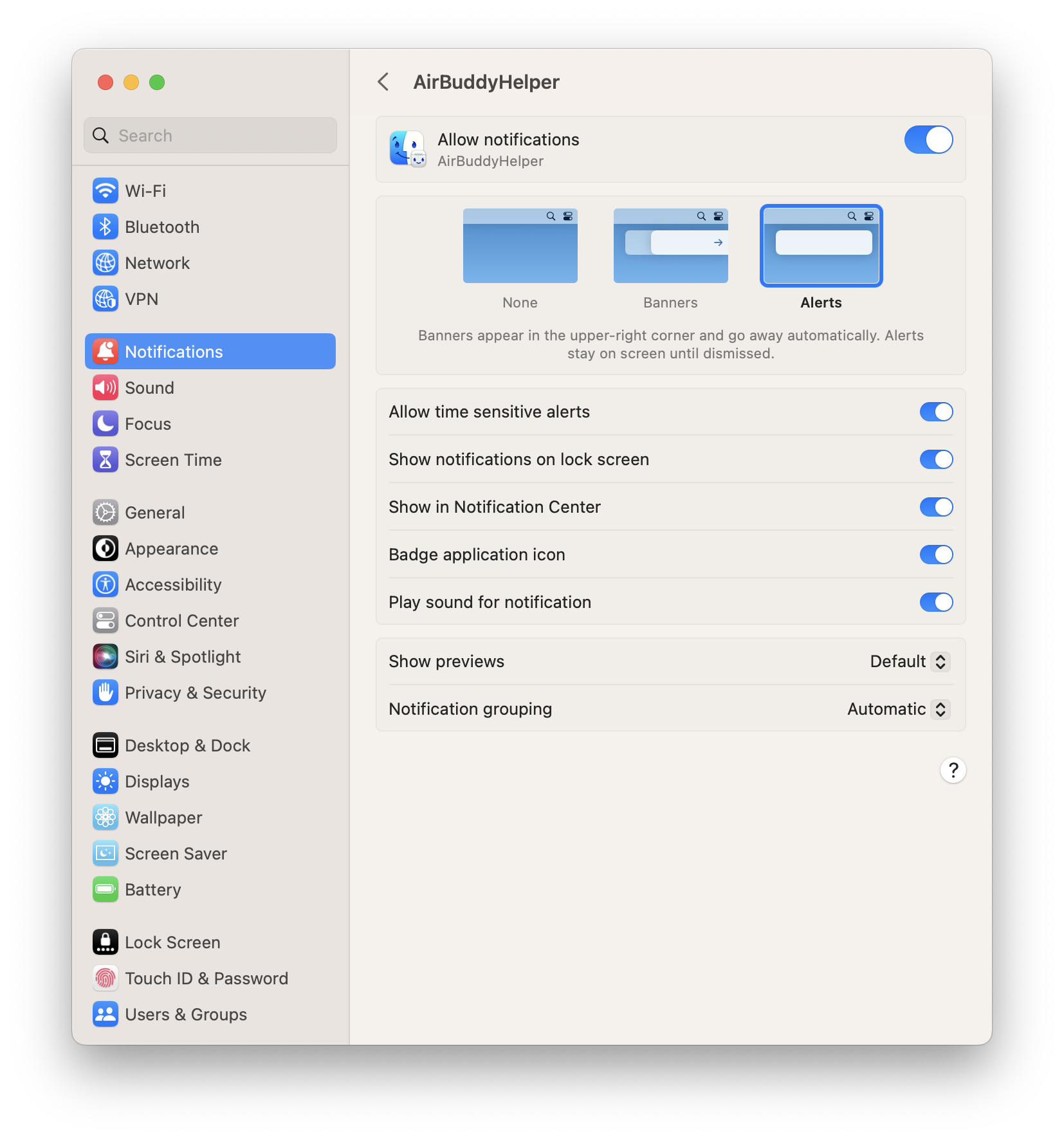Viewport: 1064px width, 1140px height.
Task: Click the Bluetooth icon in sidebar
Action: pyautogui.click(x=105, y=226)
